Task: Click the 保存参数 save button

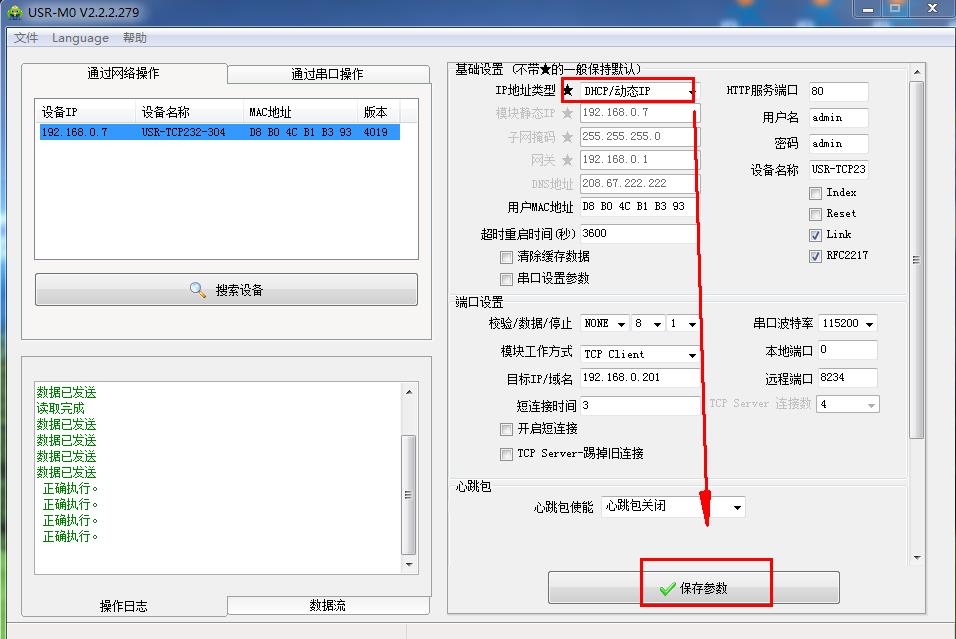Action: point(694,588)
